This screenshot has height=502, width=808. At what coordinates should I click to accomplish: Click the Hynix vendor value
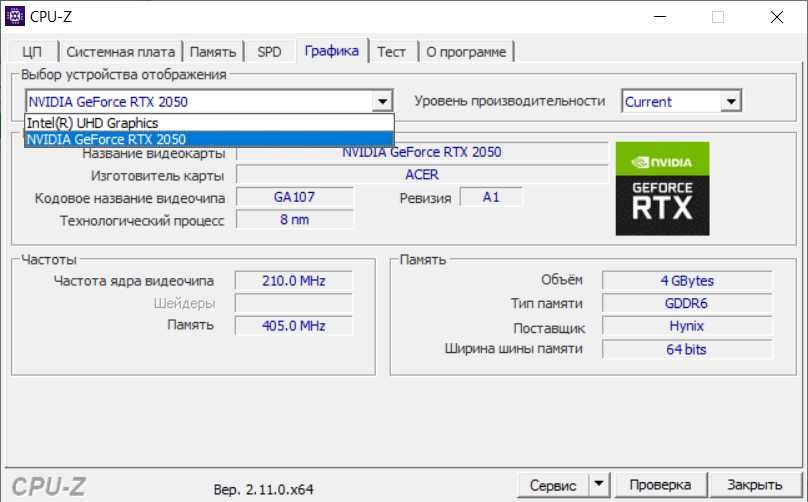pos(687,326)
